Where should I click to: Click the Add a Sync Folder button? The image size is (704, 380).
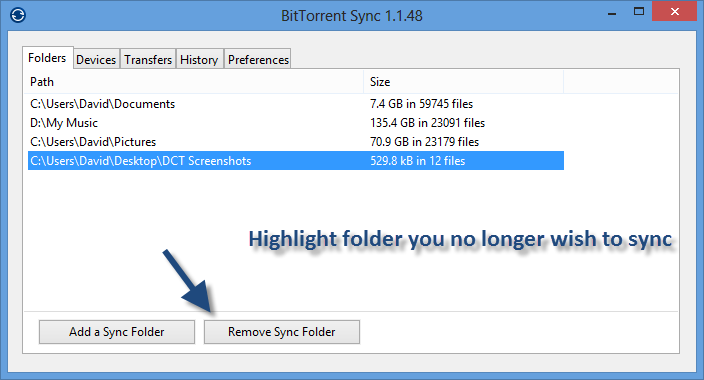(117, 332)
